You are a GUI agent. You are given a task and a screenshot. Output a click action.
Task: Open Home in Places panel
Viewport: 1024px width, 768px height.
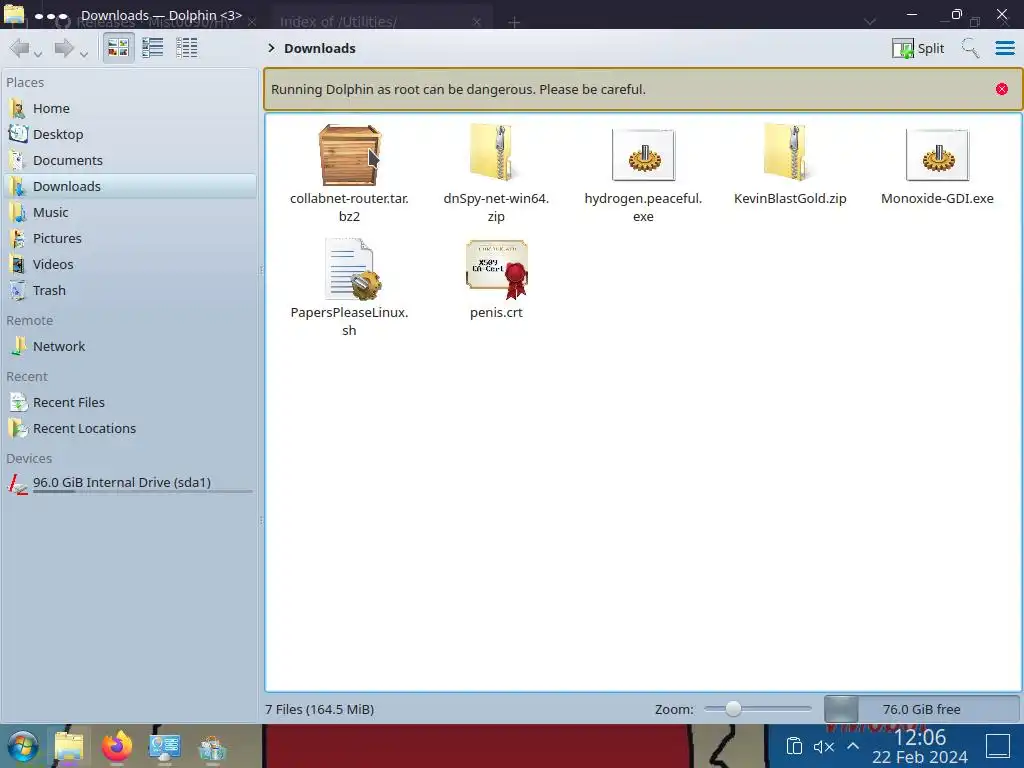[130, 108]
